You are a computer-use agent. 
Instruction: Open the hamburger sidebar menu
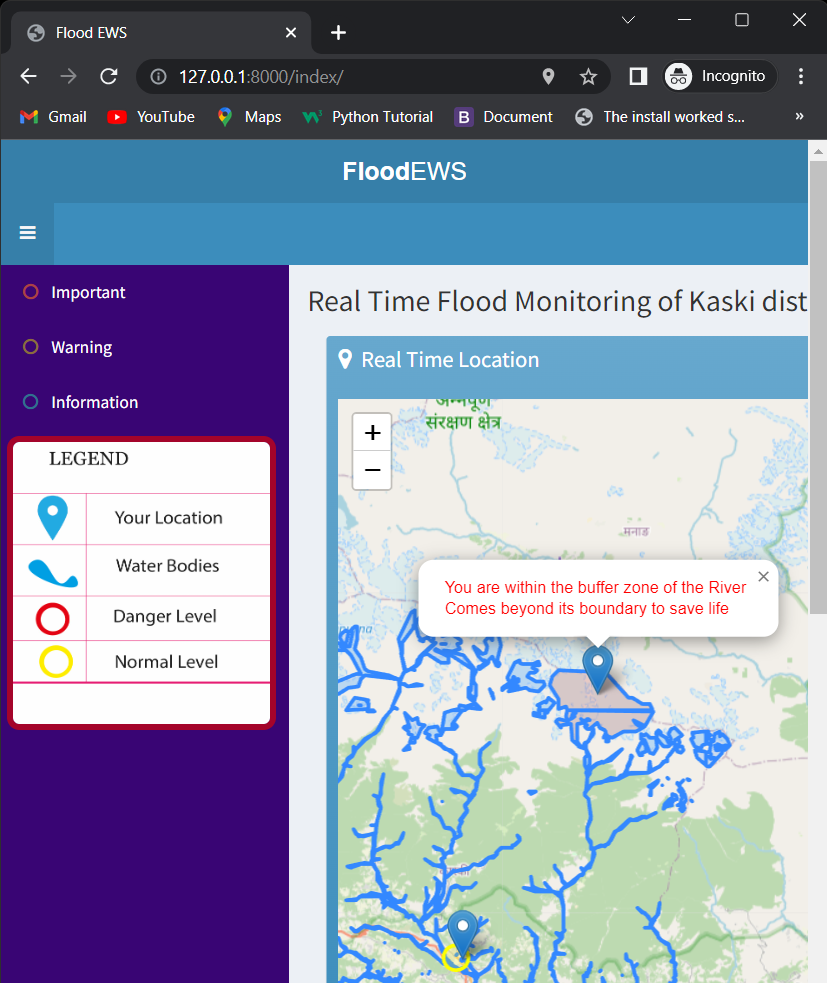pos(28,233)
